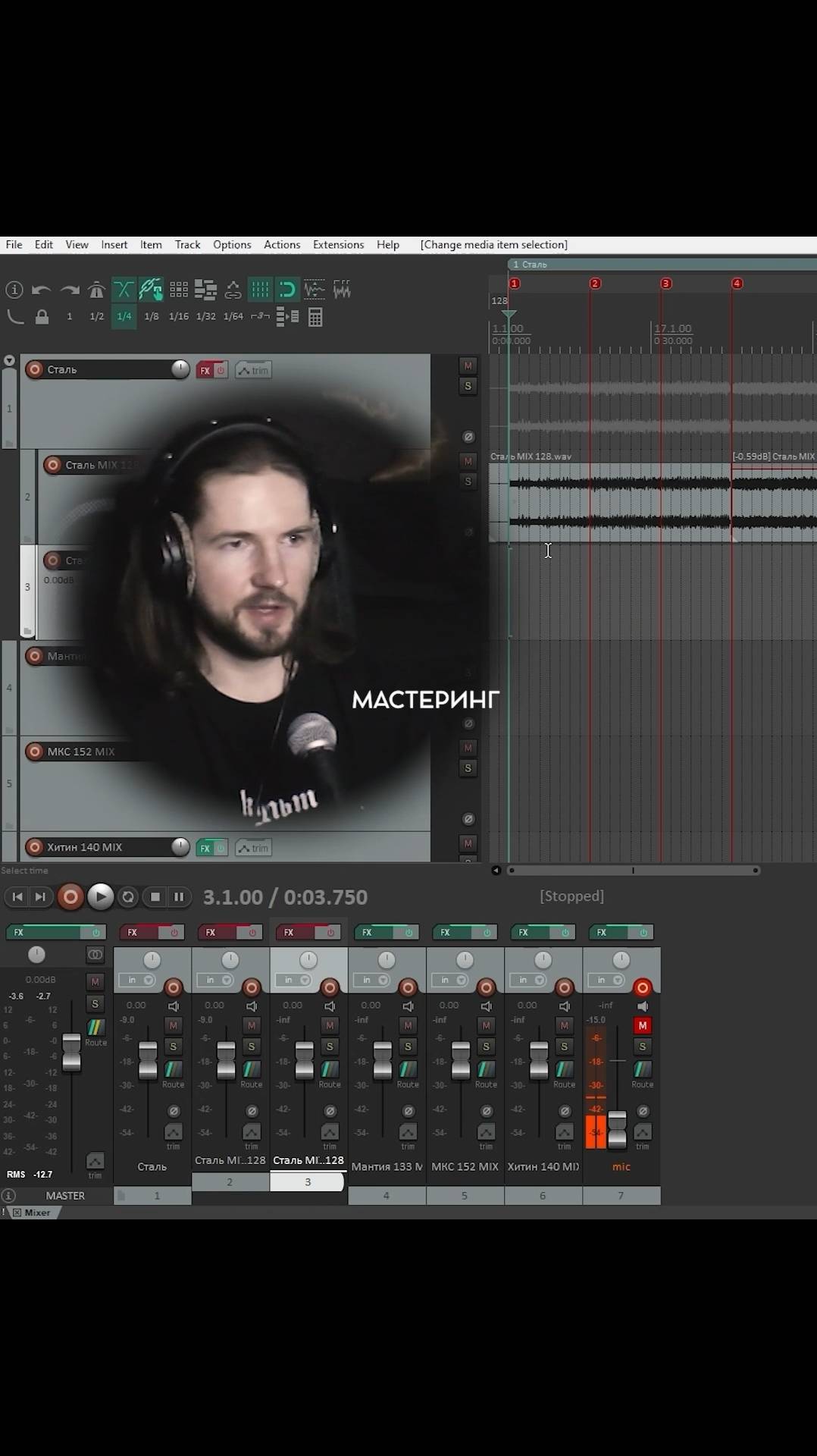This screenshot has height=1456, width=817.
Task: Open the Options menu
Action: 232,245
